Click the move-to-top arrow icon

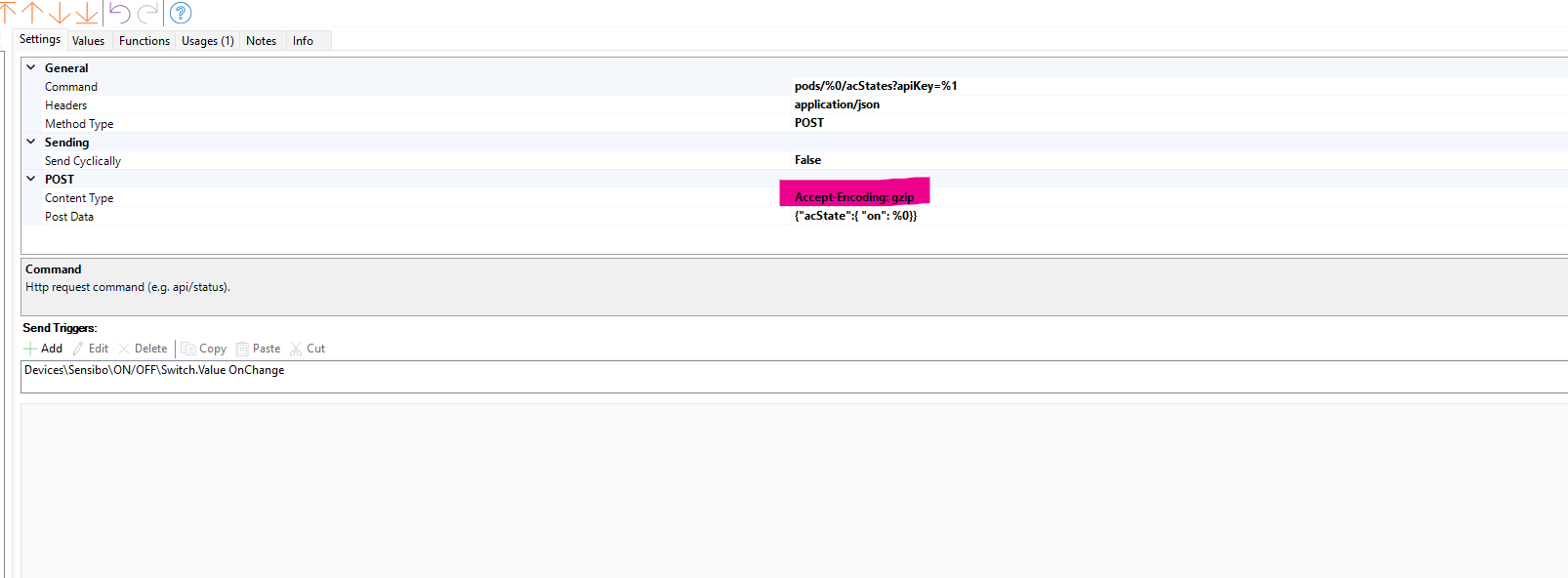pos(8,12)
